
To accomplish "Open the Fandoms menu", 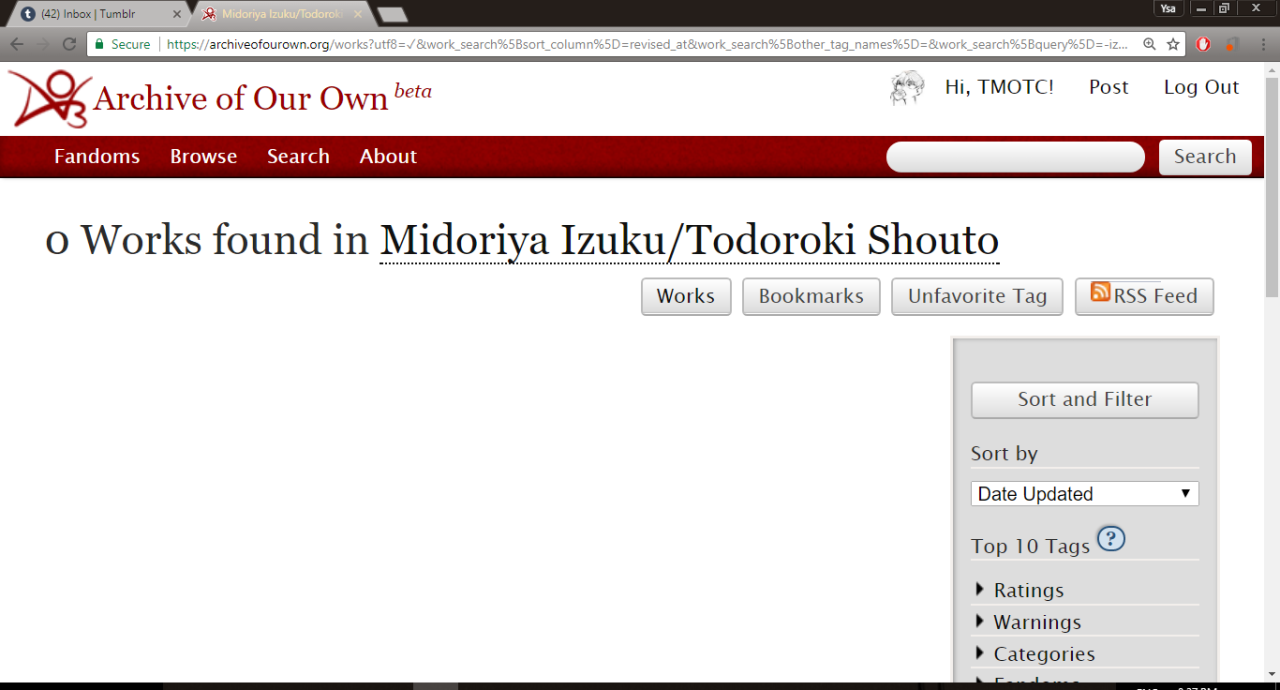I will 97,156.
